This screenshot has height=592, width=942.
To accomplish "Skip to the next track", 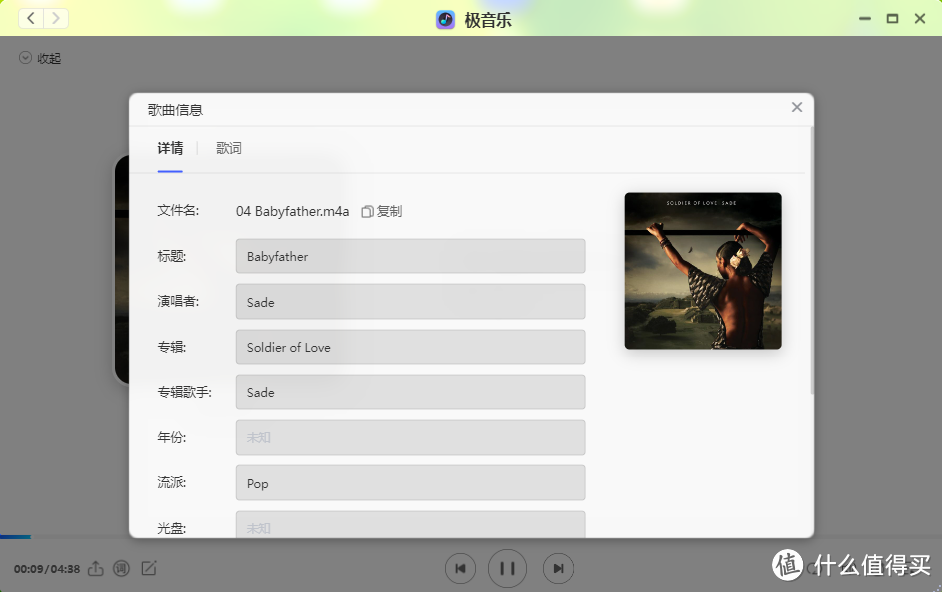I will [x=558, y=569].
